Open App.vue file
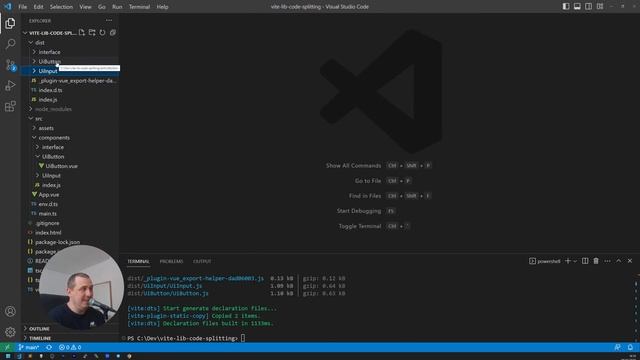640x360 pixels. point(70,194)
